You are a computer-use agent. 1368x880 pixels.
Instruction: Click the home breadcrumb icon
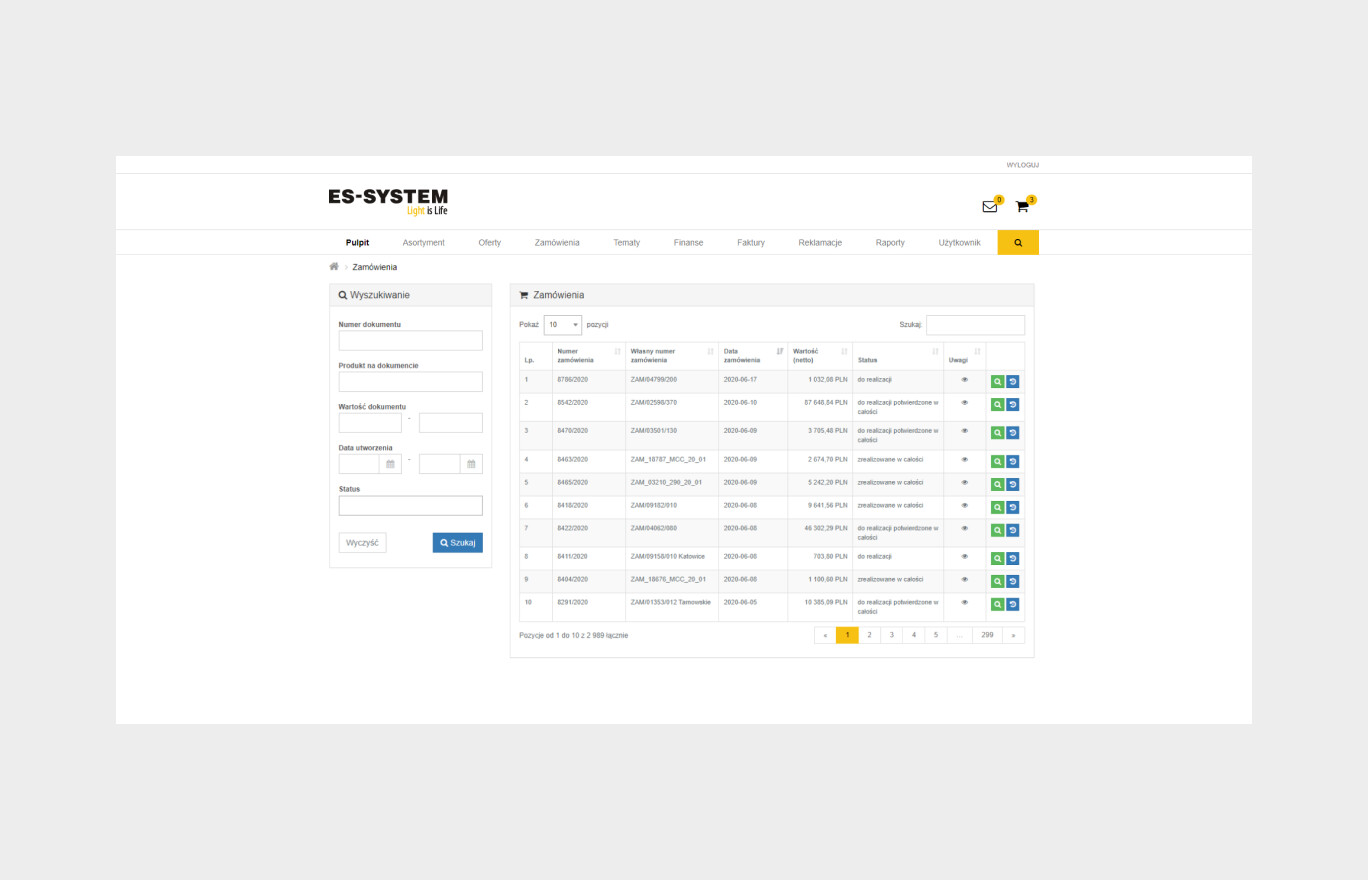coord(334,267)
